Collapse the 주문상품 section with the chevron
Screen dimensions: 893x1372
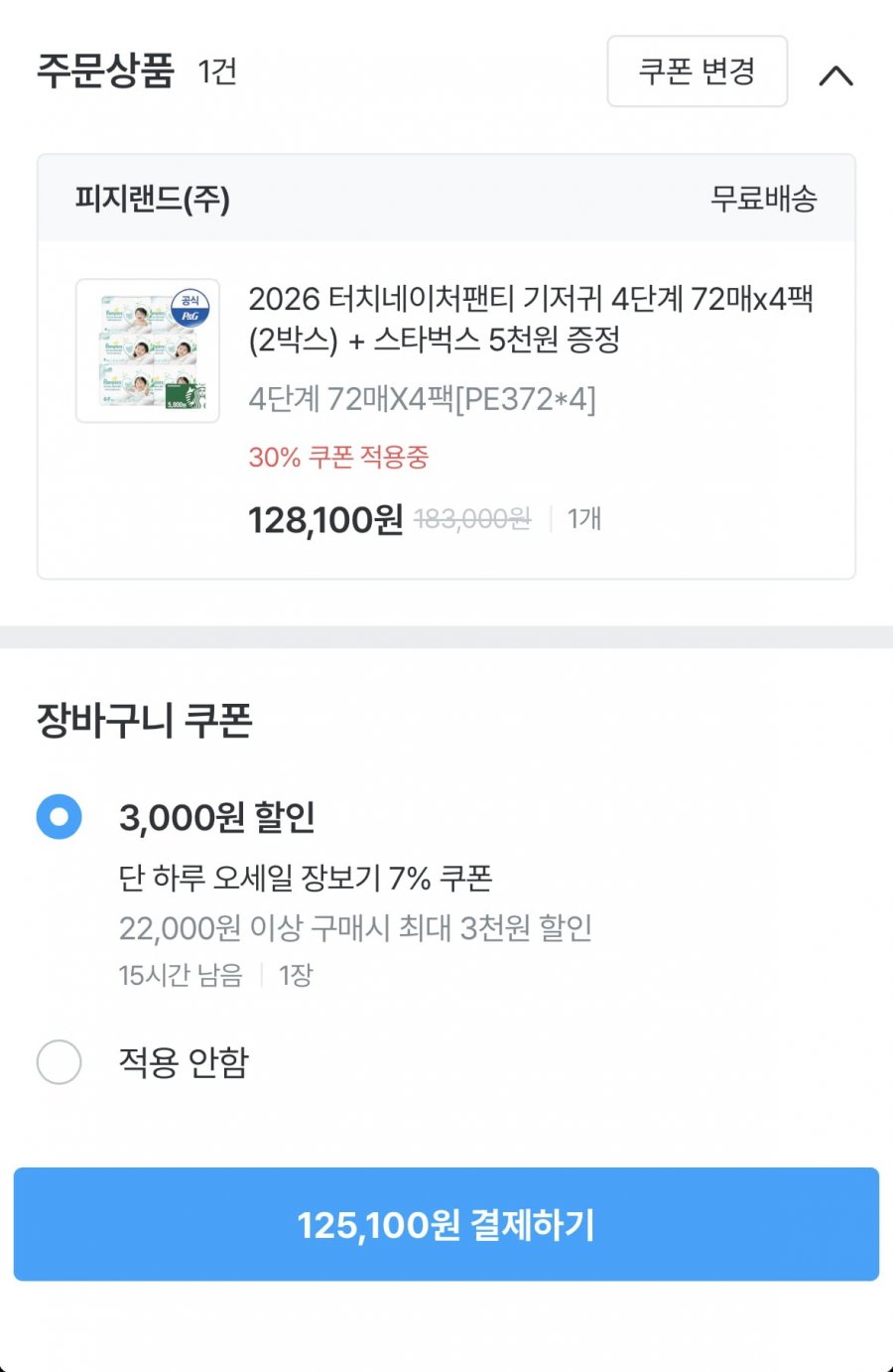[835, 75]
